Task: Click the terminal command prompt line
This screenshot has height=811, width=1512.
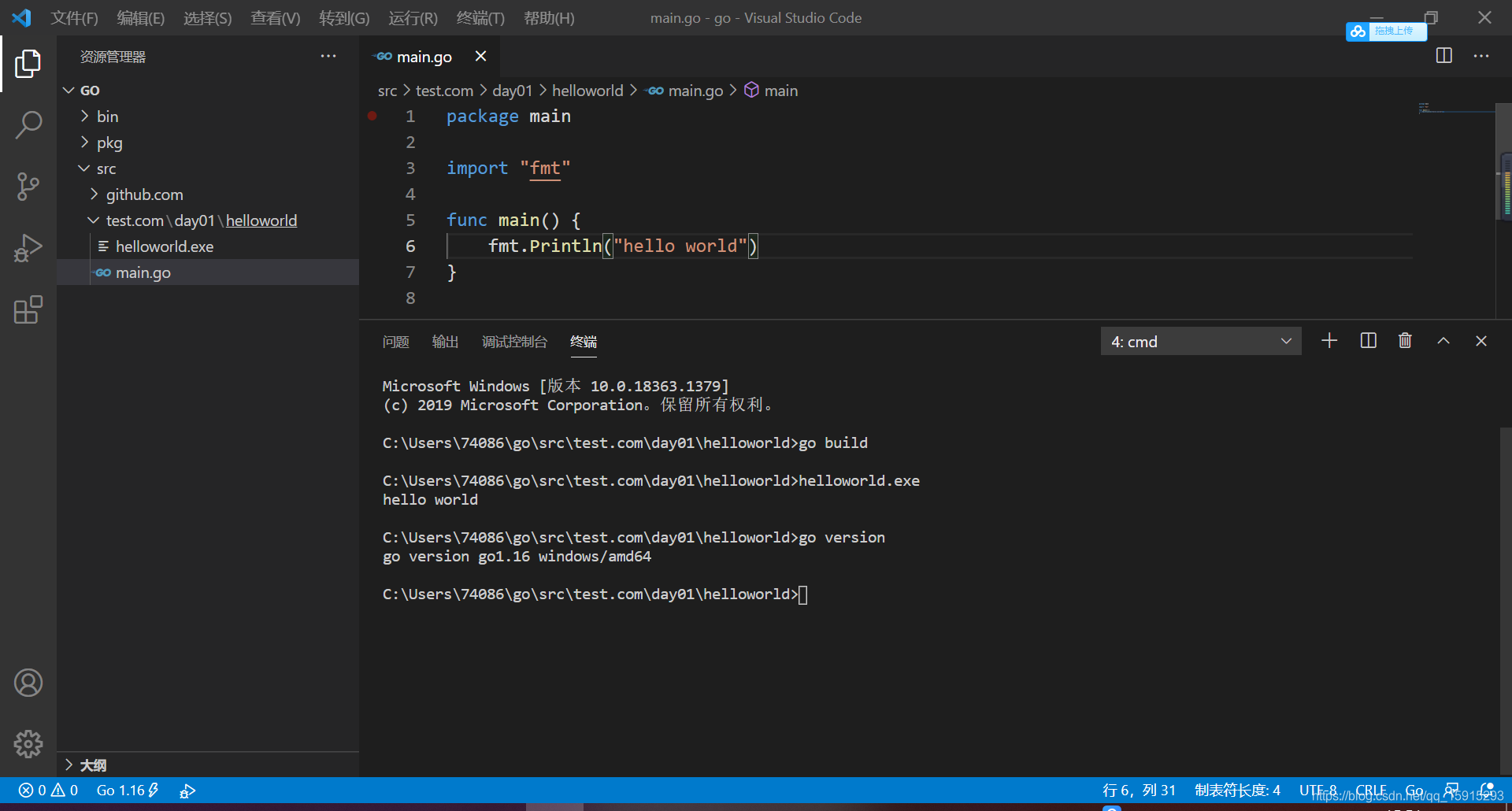Action: pyautogui.click(x=595, y=594)
